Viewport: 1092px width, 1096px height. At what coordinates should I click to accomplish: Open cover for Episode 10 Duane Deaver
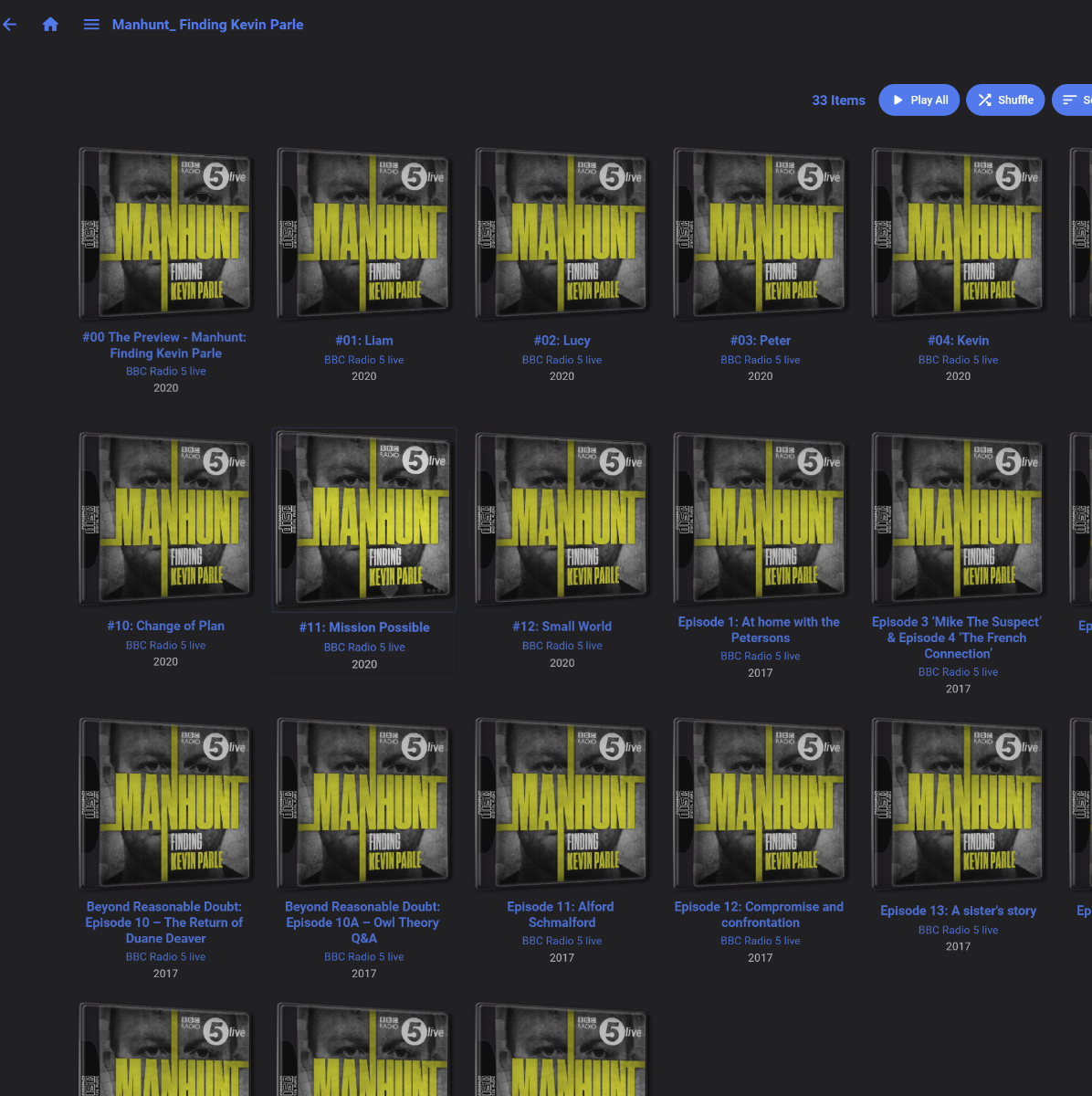pyautogui.click(x=165, y=803)
